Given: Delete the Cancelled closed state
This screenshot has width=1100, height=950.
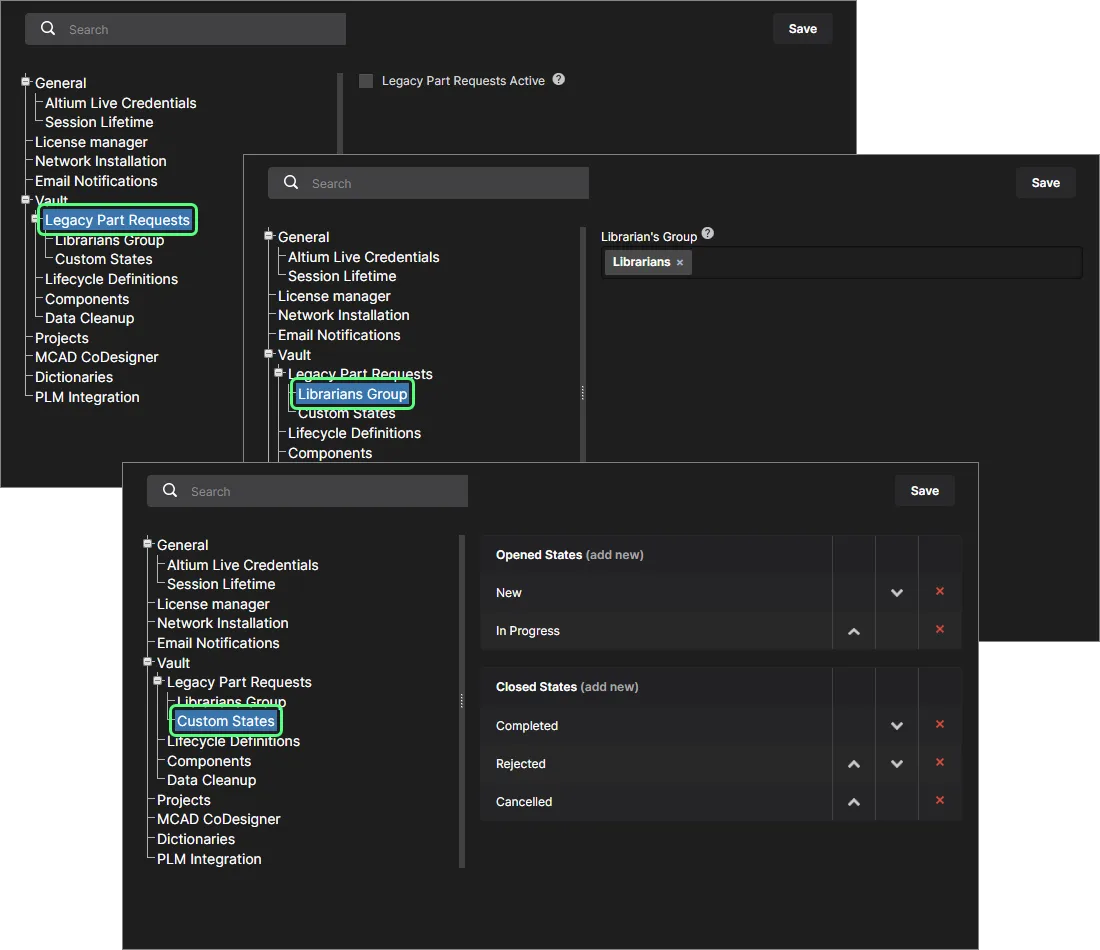Looking at the screenshot, I should (x=939, y=801).
